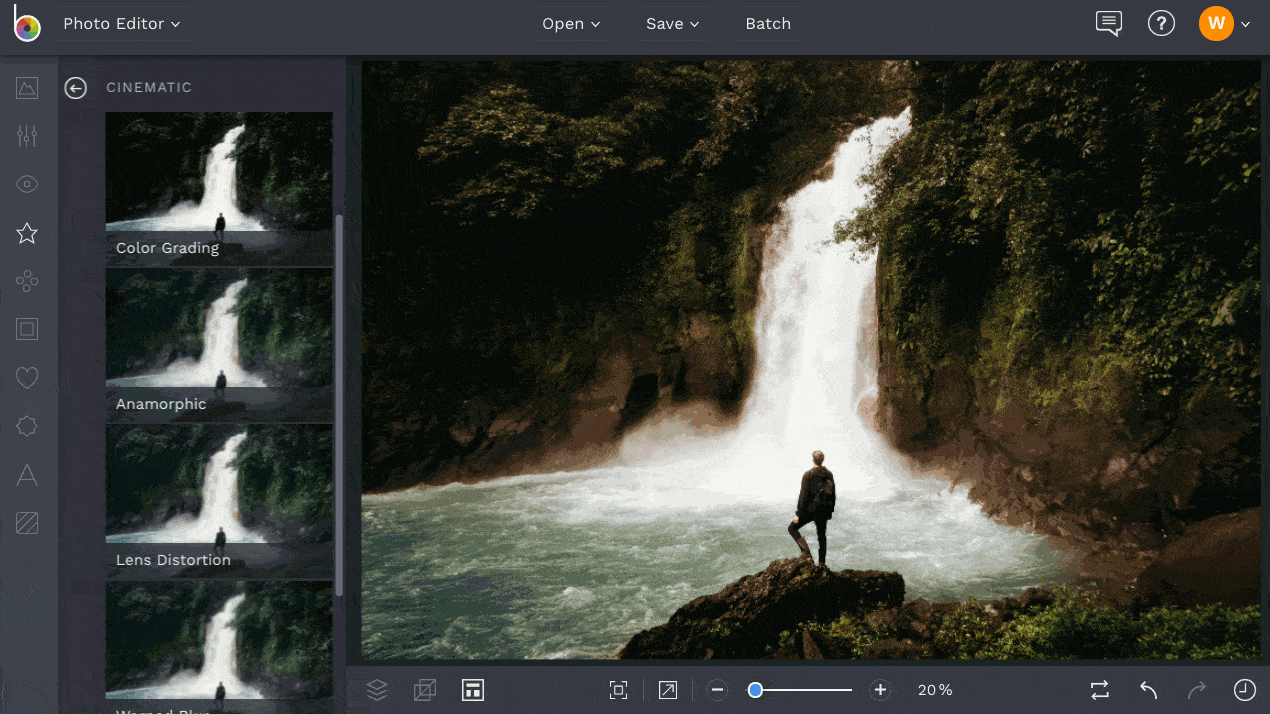Screen dimensions: 1270x714
Task: Click the layout template icon in bottom bar
Action: tap(473, 690)
